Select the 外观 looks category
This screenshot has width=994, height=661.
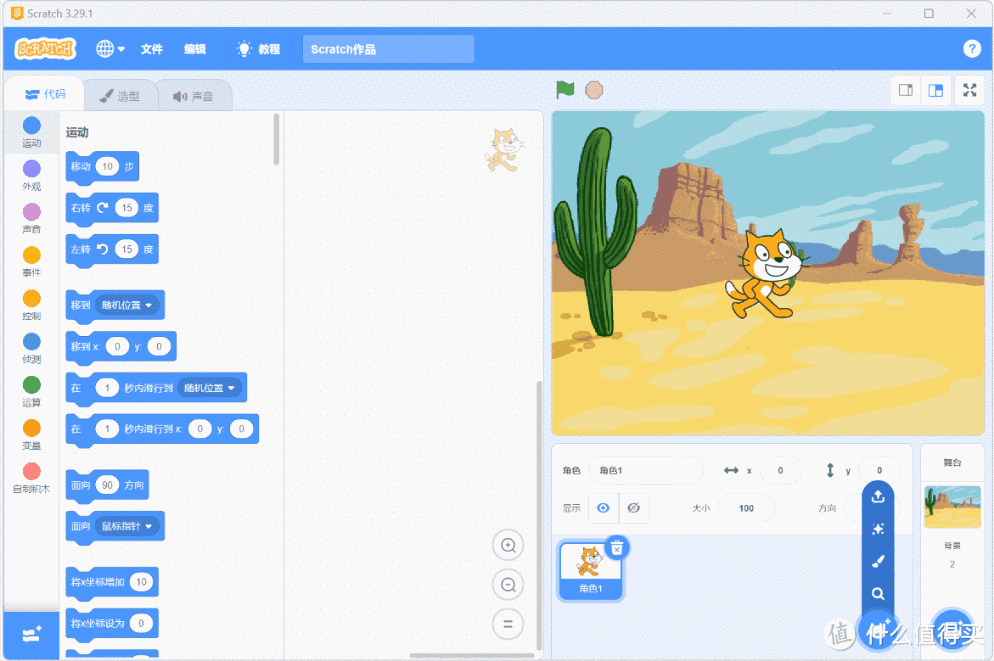[31, 175]
